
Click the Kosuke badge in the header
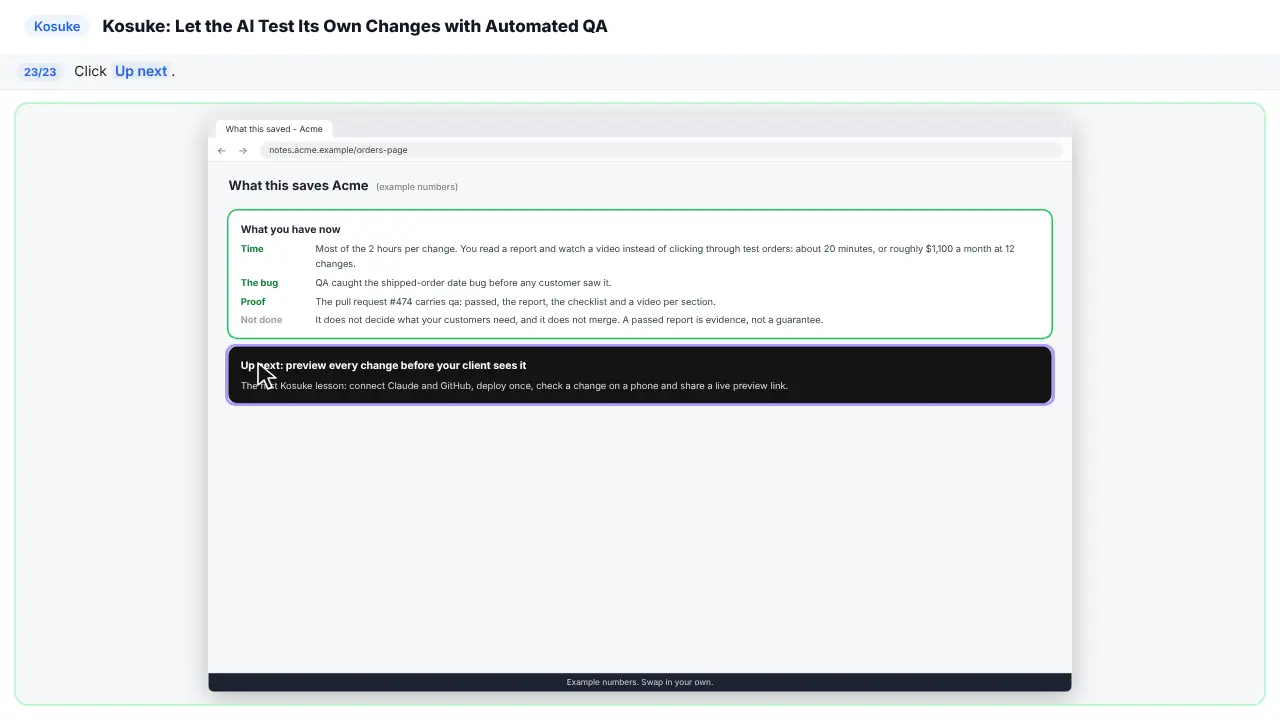(57, 26)
